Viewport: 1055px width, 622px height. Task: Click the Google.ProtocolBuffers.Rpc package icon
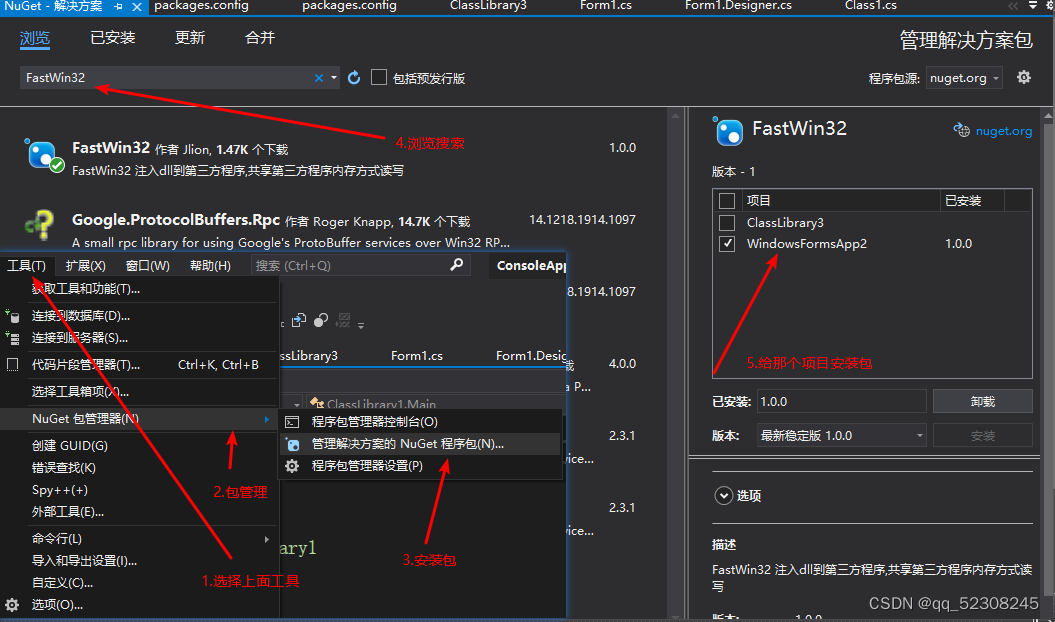point(39,226)
